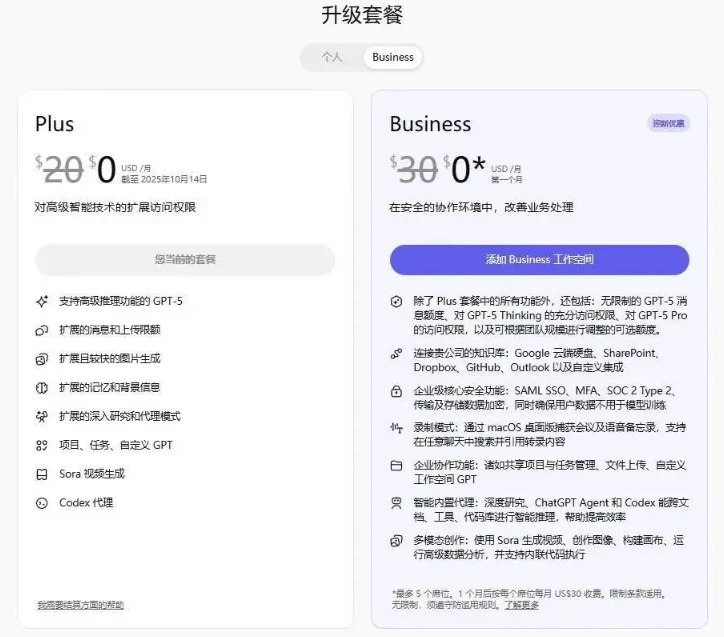
Task: Click the lock icon for enterprise security features
Action: [x=396, y=390]
